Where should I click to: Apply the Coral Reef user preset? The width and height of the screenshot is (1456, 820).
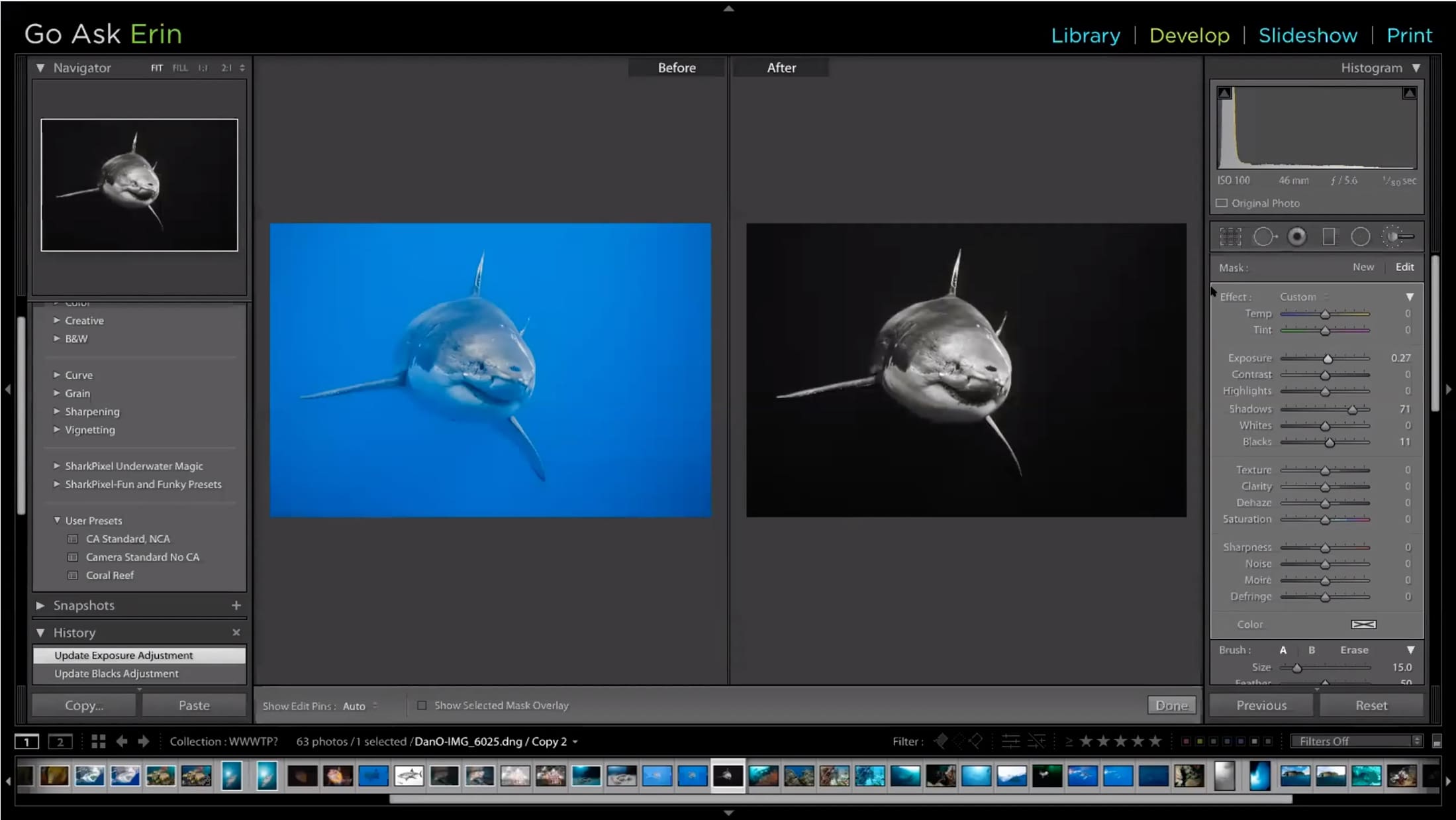110,576
